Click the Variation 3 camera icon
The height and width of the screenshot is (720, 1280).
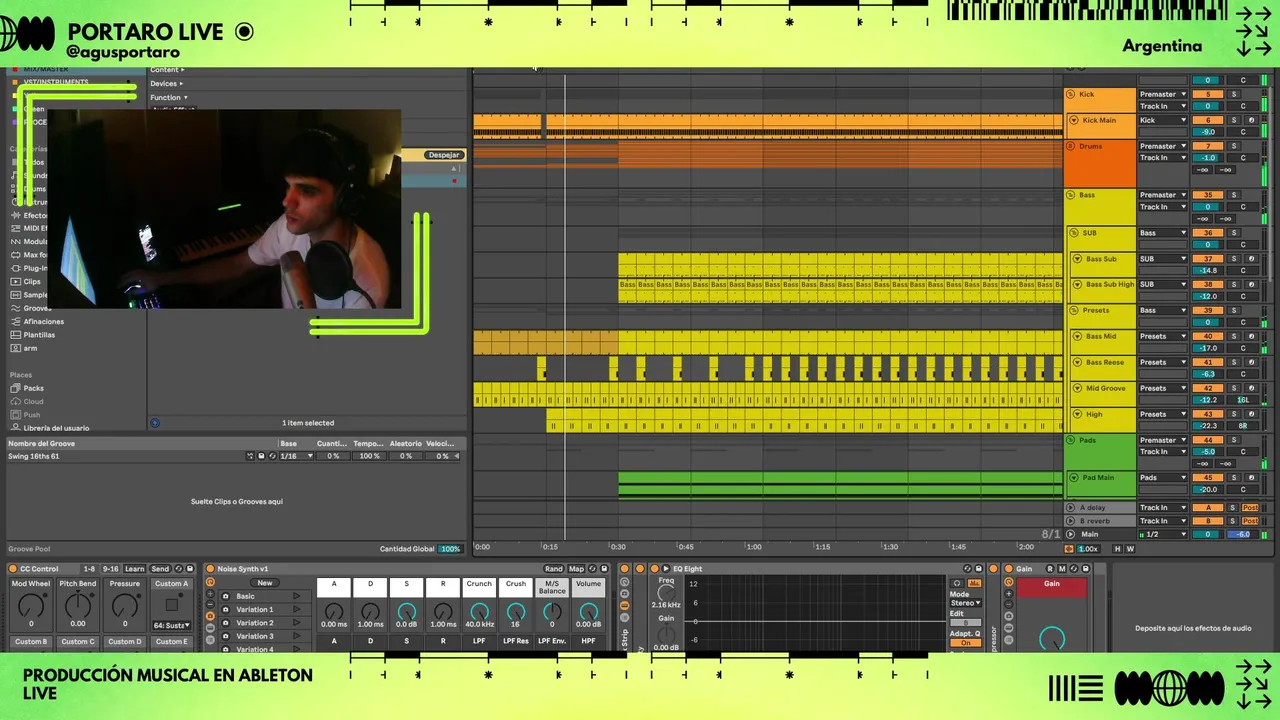click(225, 636)
